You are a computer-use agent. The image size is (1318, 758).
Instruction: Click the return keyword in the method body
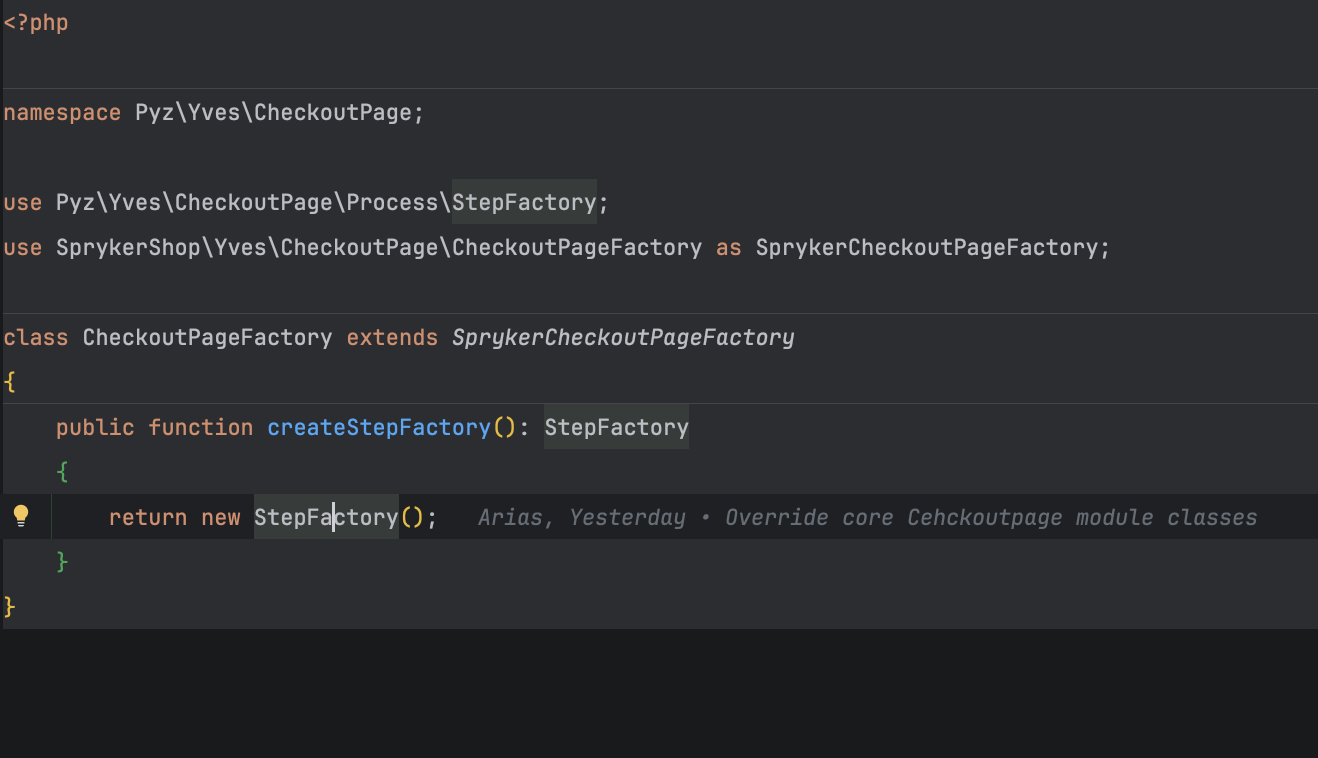point(148,517)
